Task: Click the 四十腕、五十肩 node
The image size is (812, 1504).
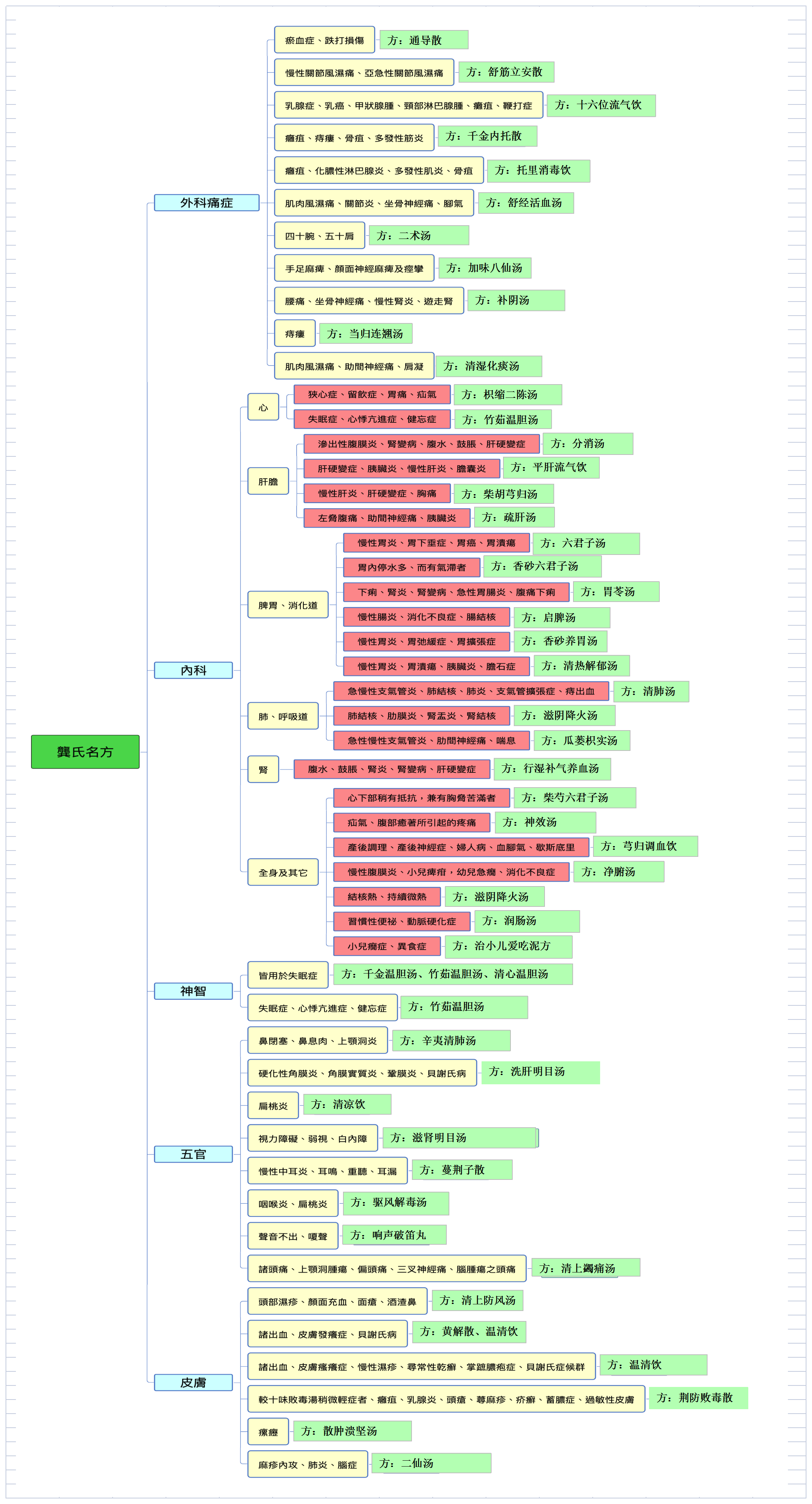Action: coord(320,236)
